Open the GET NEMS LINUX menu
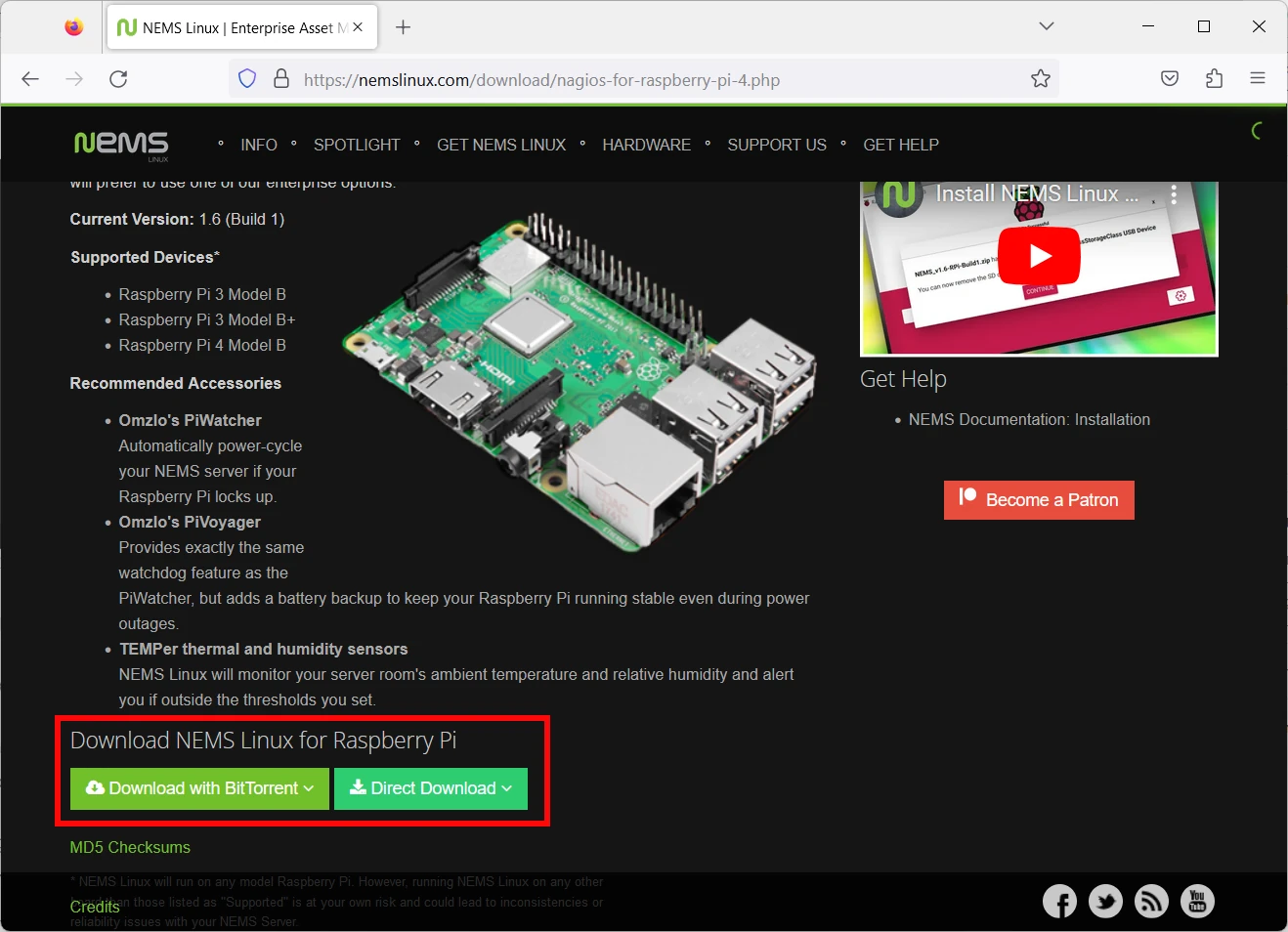 [x=501, y=145]
